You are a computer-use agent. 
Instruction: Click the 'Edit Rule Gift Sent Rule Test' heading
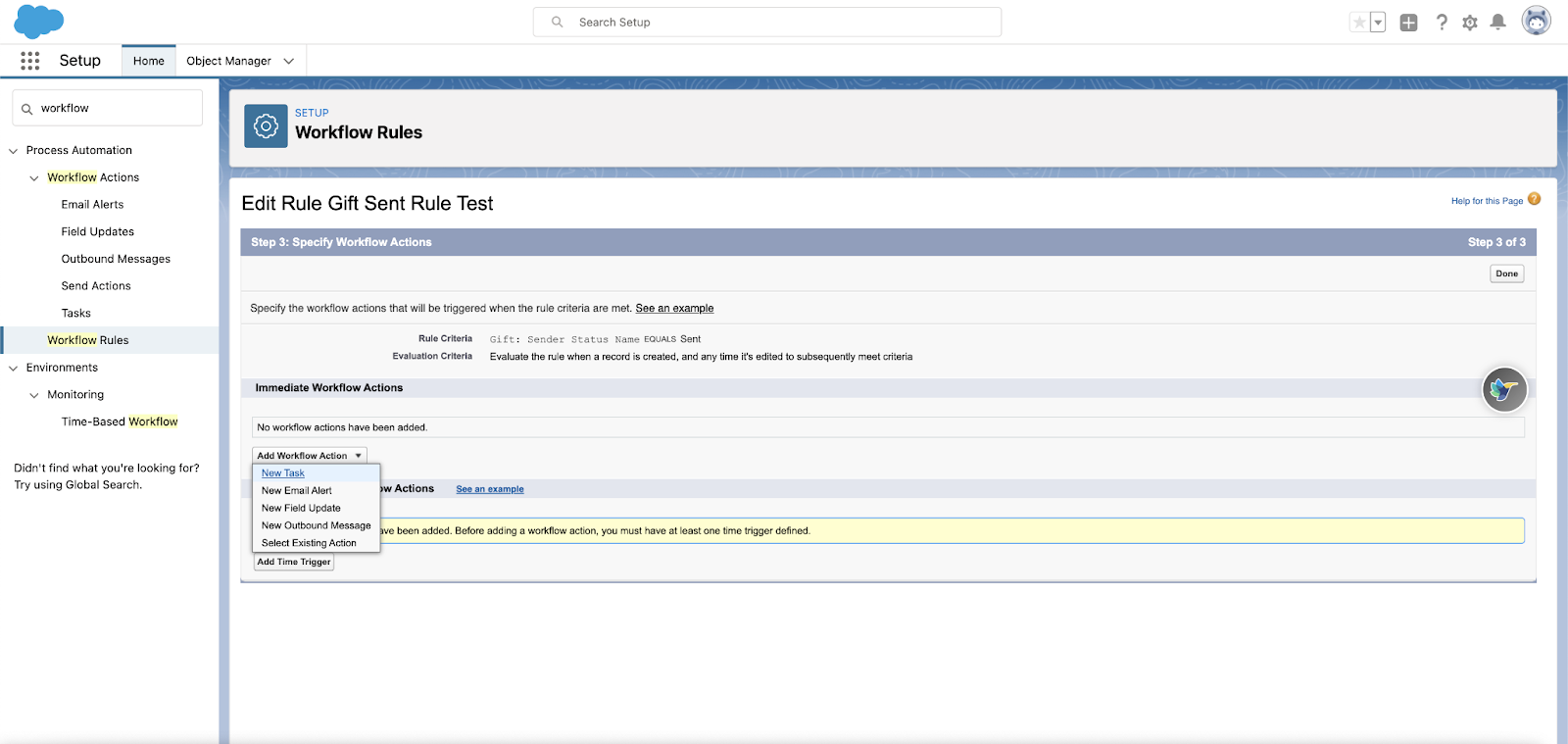coord(367,203)
